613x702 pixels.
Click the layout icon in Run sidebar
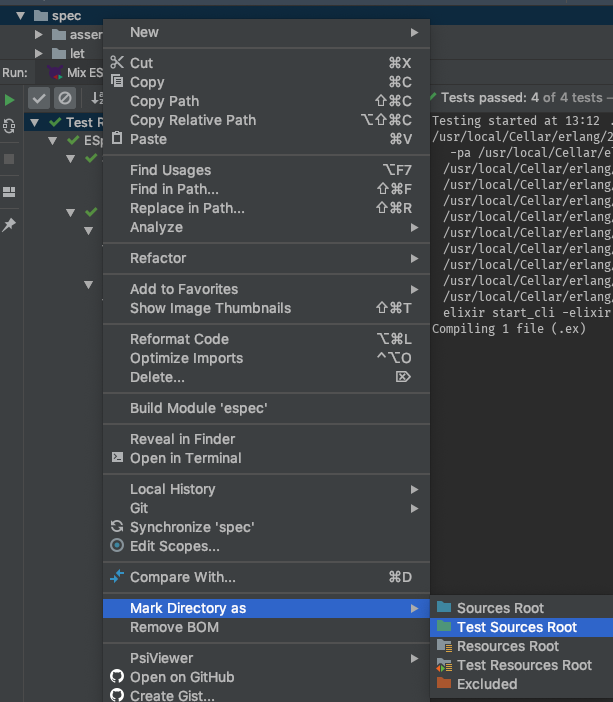pyautogui.click(x=9, y=192)
